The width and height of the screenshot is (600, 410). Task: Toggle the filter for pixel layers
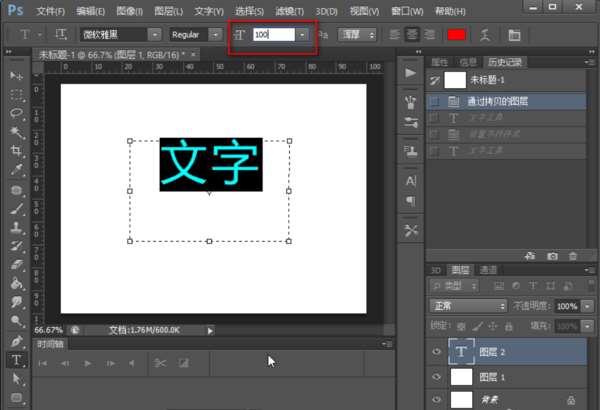click(x=499, y=286)
